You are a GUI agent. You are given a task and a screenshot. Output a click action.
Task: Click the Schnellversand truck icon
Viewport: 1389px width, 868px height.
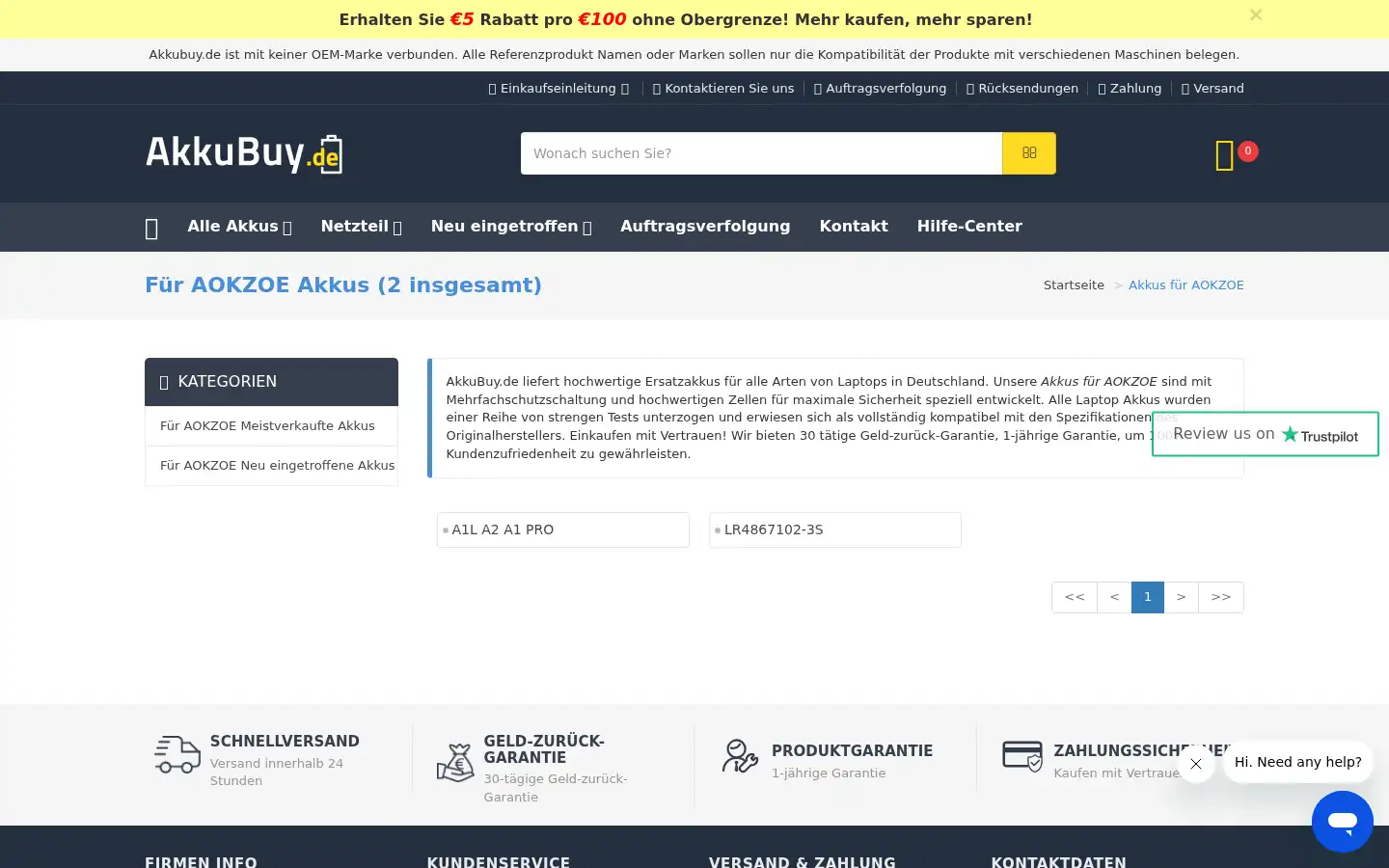point(177,754)
